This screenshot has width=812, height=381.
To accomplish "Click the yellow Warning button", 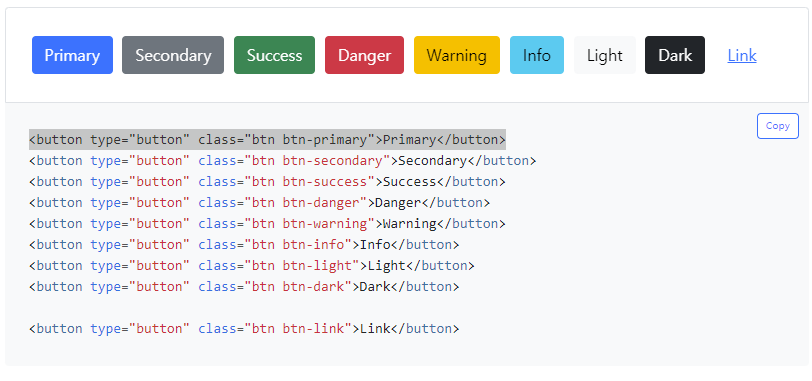I will [457, 55].
